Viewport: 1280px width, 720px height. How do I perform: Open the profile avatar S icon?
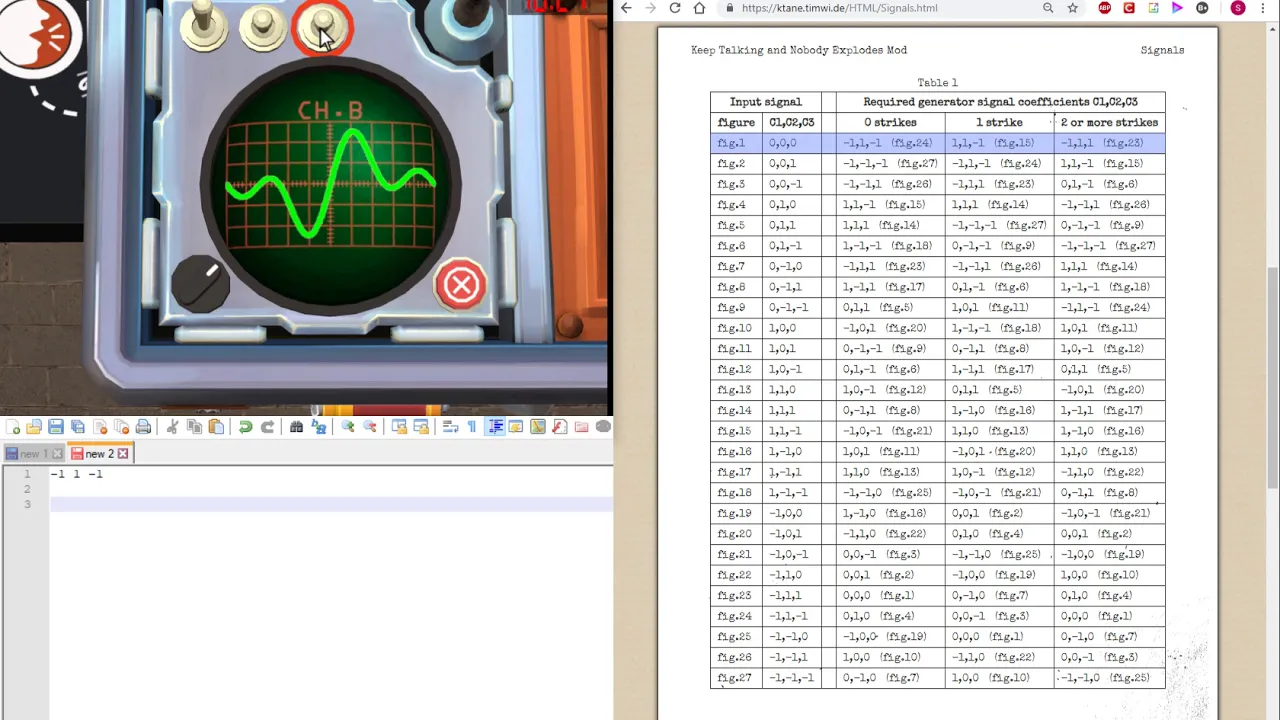[1238, 8]
